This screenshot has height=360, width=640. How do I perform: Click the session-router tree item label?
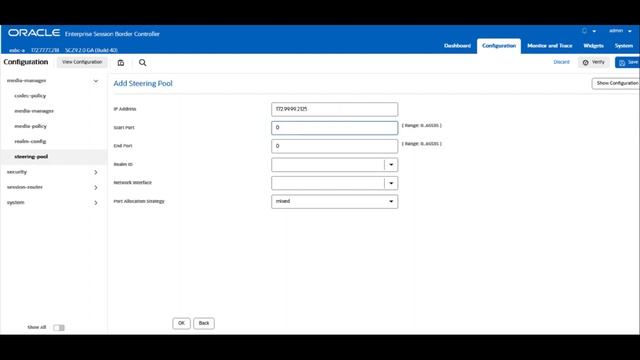tap(24, 187)
